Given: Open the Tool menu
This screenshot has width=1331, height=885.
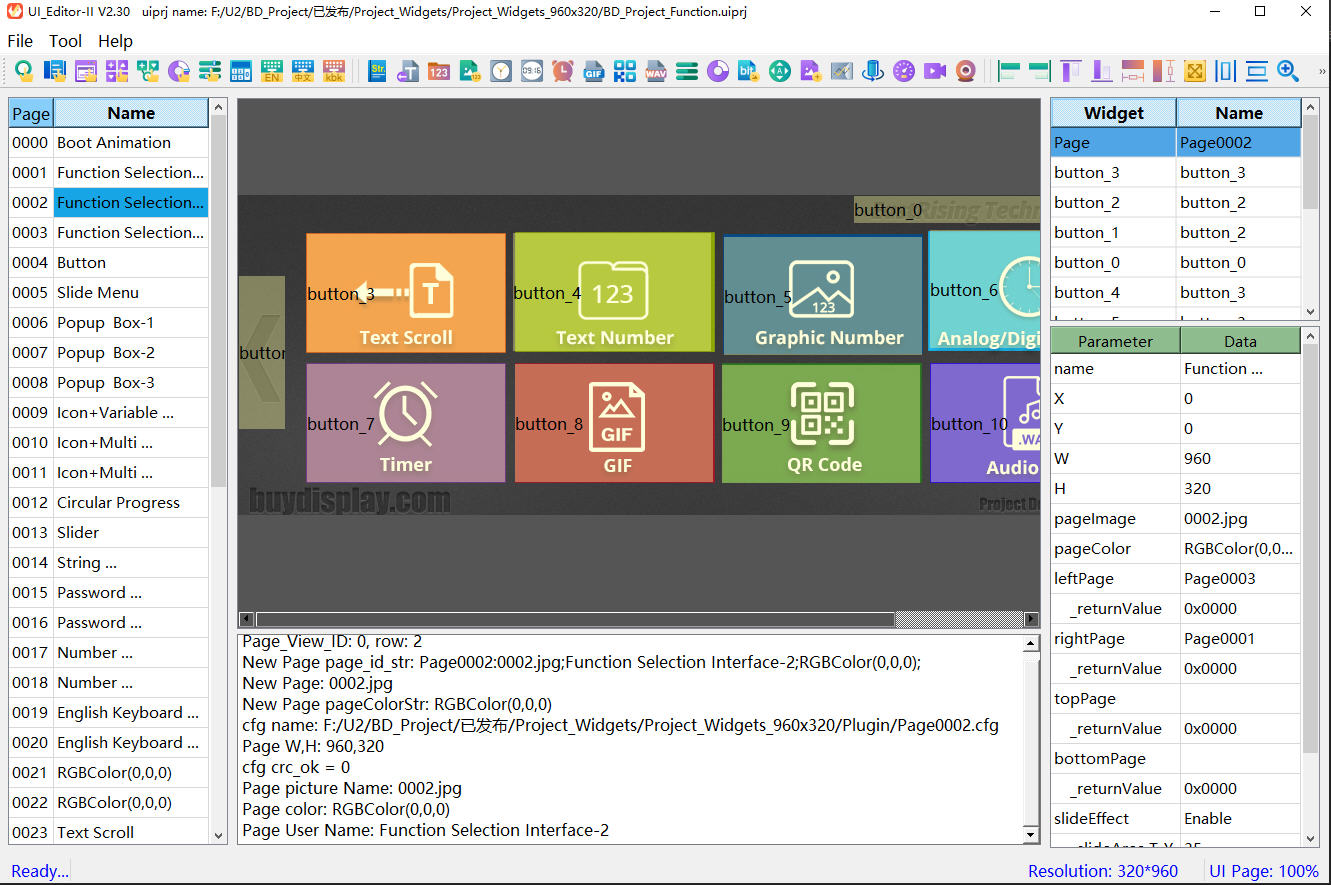Looking at the screenshot, I should click(x=66, y=41).
